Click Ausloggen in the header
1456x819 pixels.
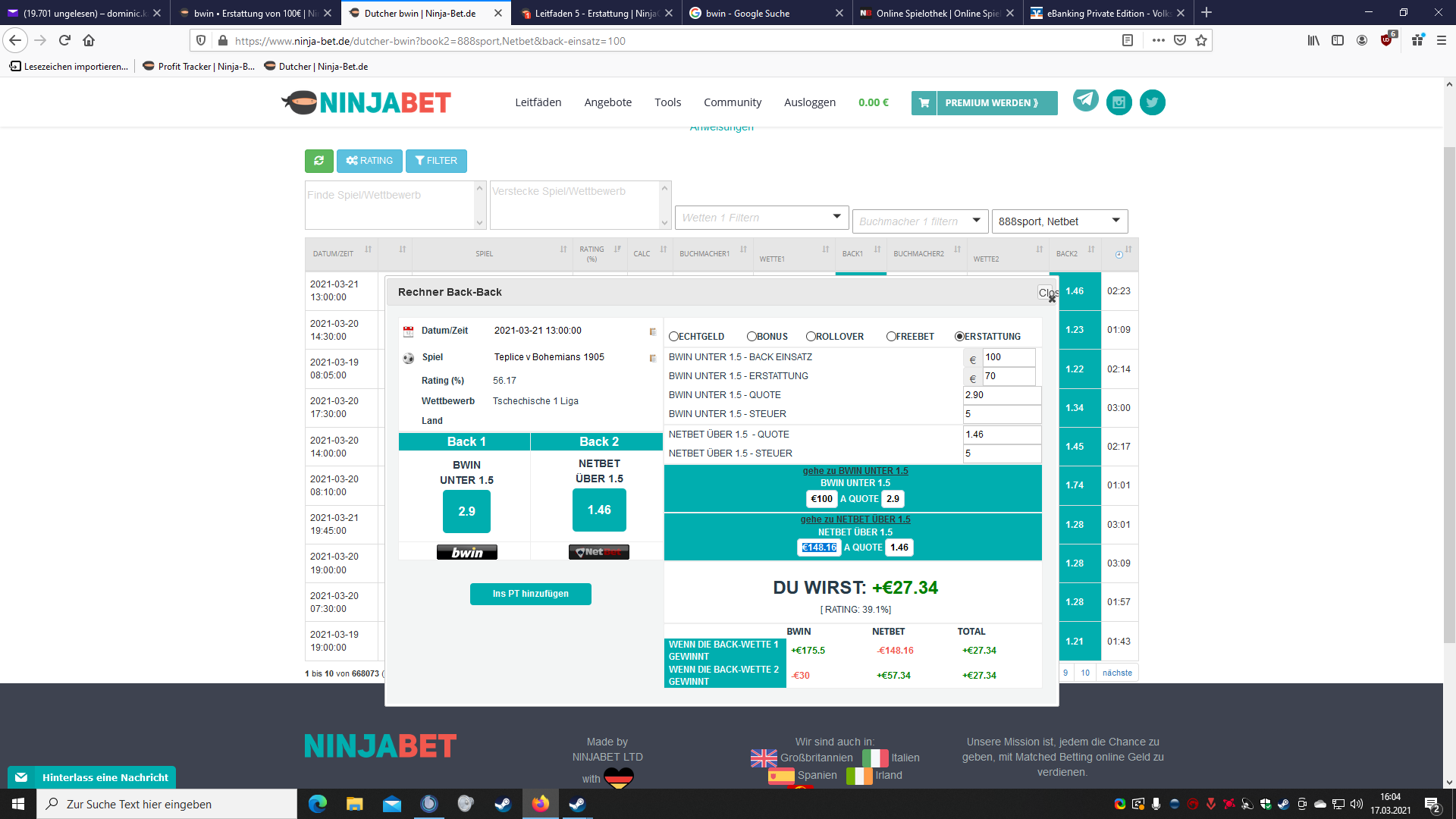pyautogui.click(x=809, y=102)
